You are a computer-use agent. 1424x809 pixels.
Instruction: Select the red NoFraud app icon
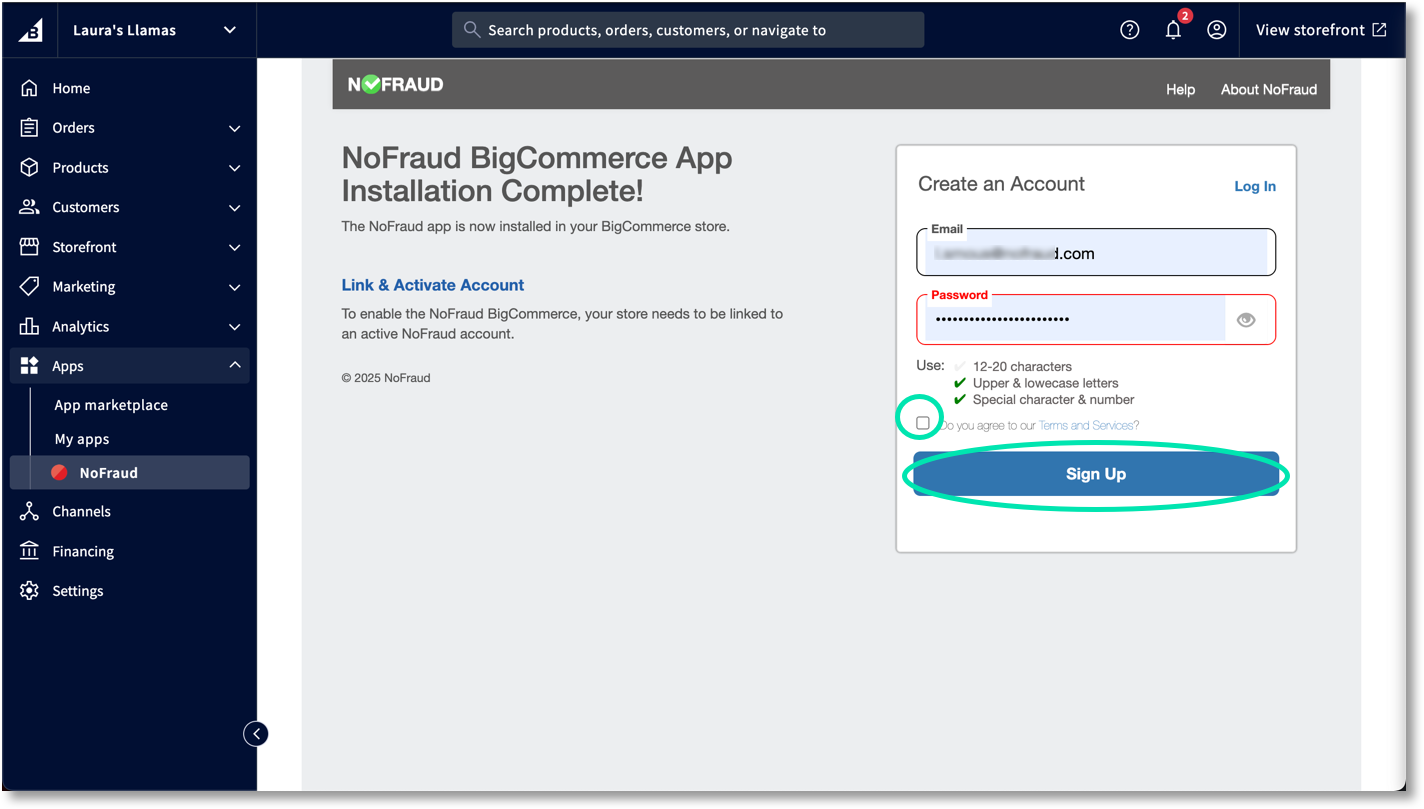click(x=60, y=472)
